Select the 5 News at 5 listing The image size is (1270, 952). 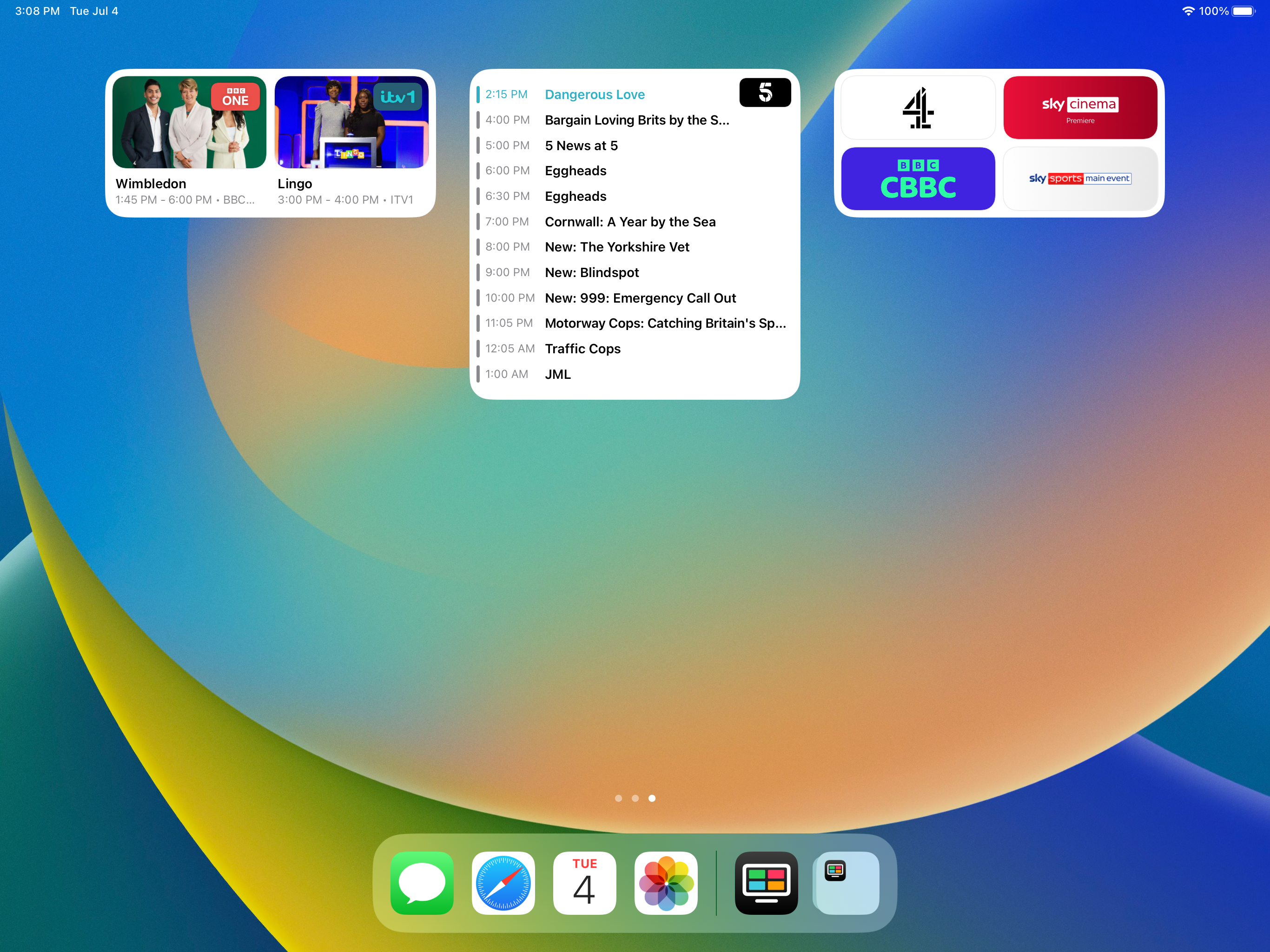coord(581,146)
